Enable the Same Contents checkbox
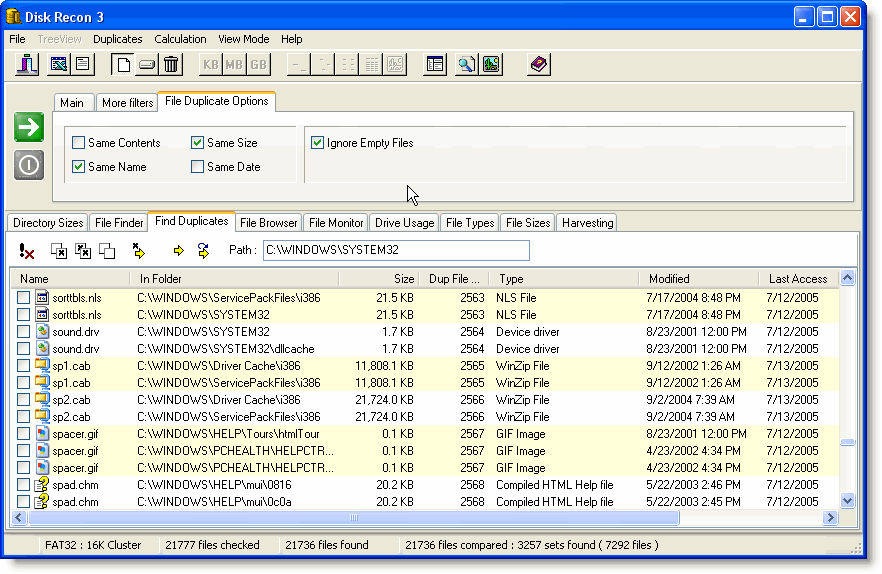The width and height of the screenshot is (882, 574). 79,143
